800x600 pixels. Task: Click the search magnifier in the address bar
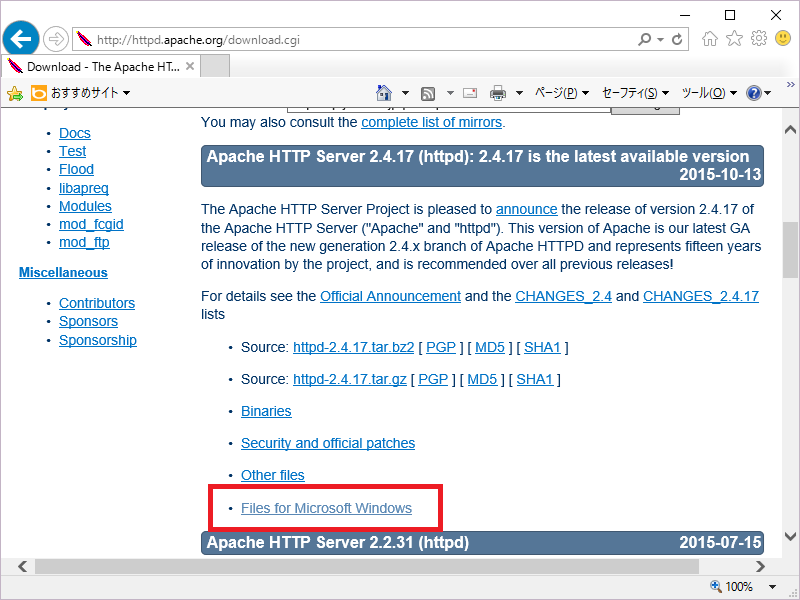(644, 39)
